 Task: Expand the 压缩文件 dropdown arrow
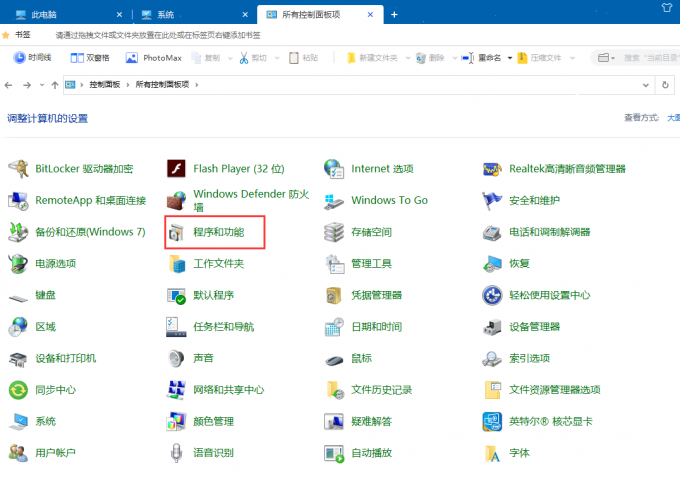(572, 58)
